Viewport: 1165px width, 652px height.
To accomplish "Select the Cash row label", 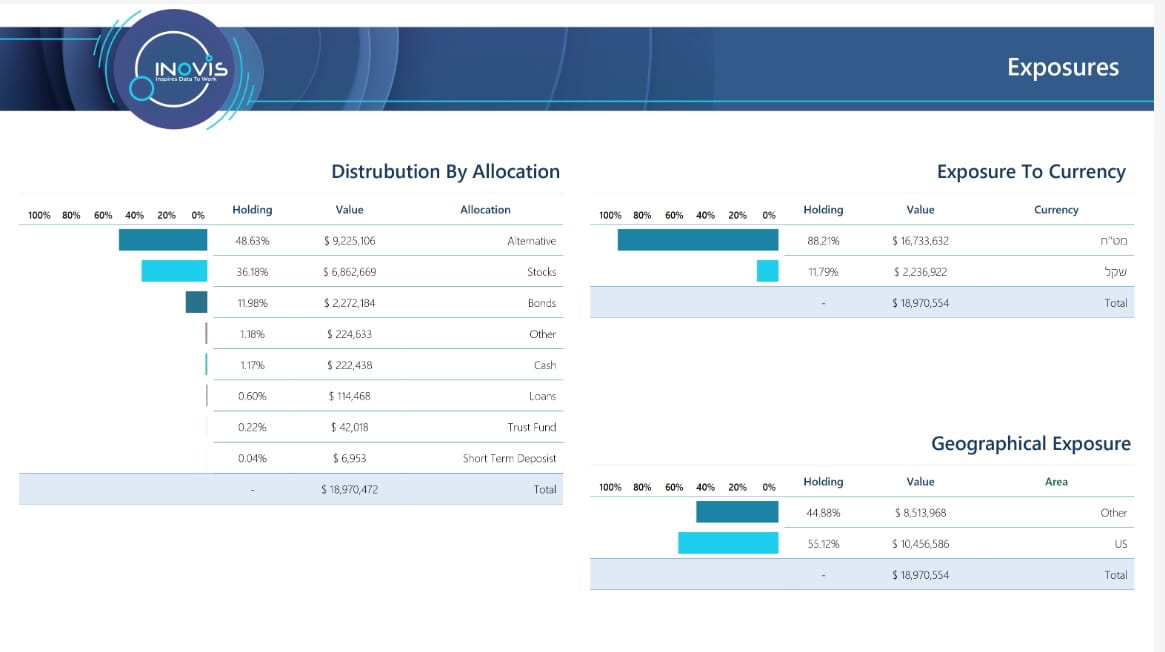I will click(544, 365).
